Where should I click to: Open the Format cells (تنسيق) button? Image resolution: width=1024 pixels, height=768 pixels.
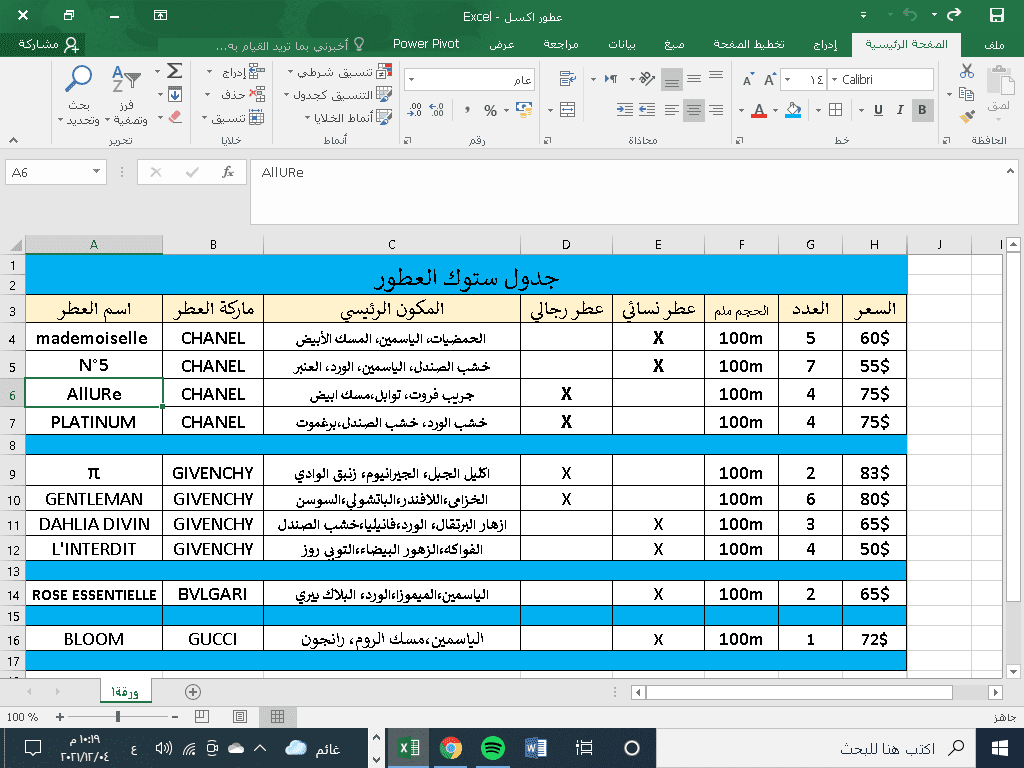coord(234,118)
